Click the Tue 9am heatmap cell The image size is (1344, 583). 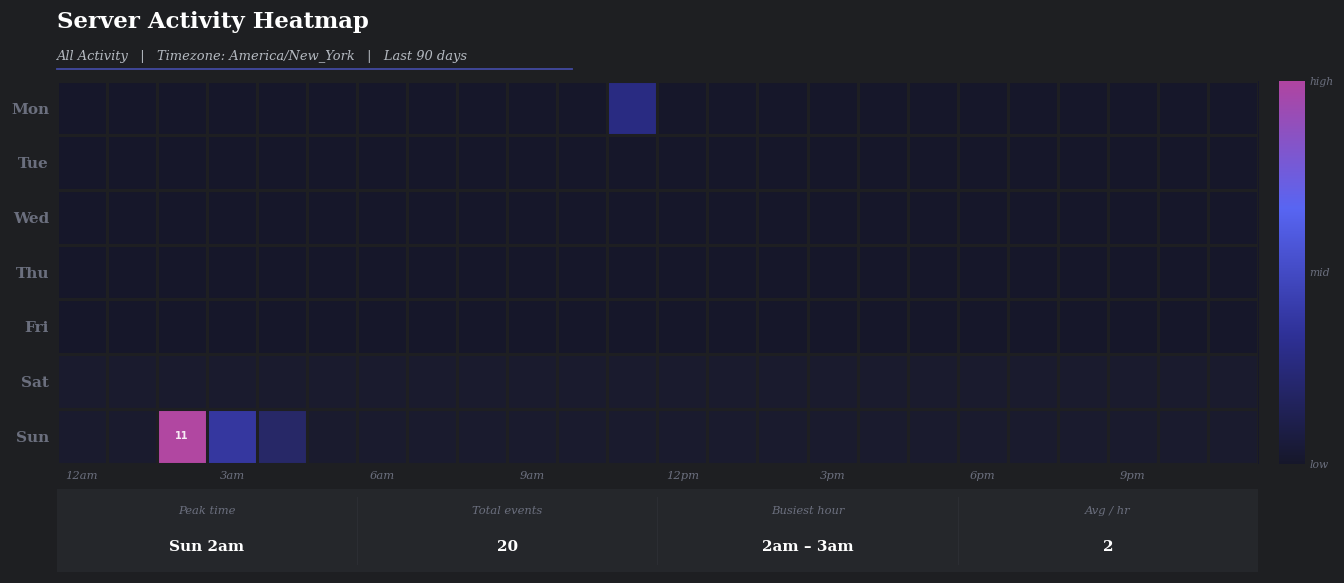point(532,163)
